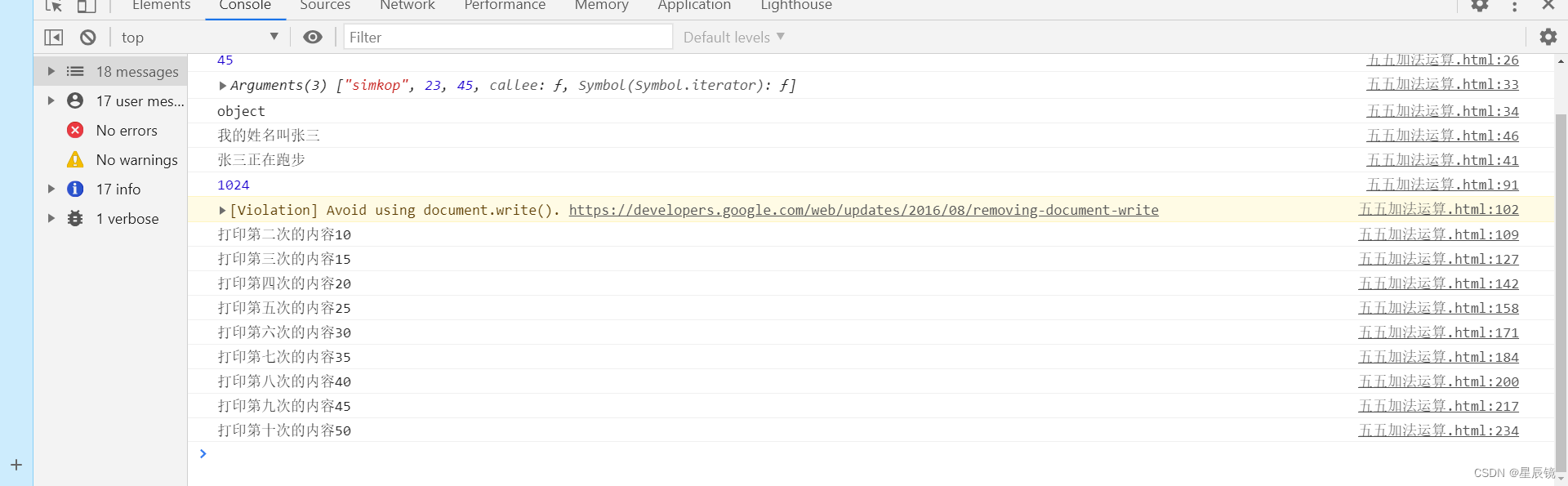Expand the 18 messages group

point(51,72)
